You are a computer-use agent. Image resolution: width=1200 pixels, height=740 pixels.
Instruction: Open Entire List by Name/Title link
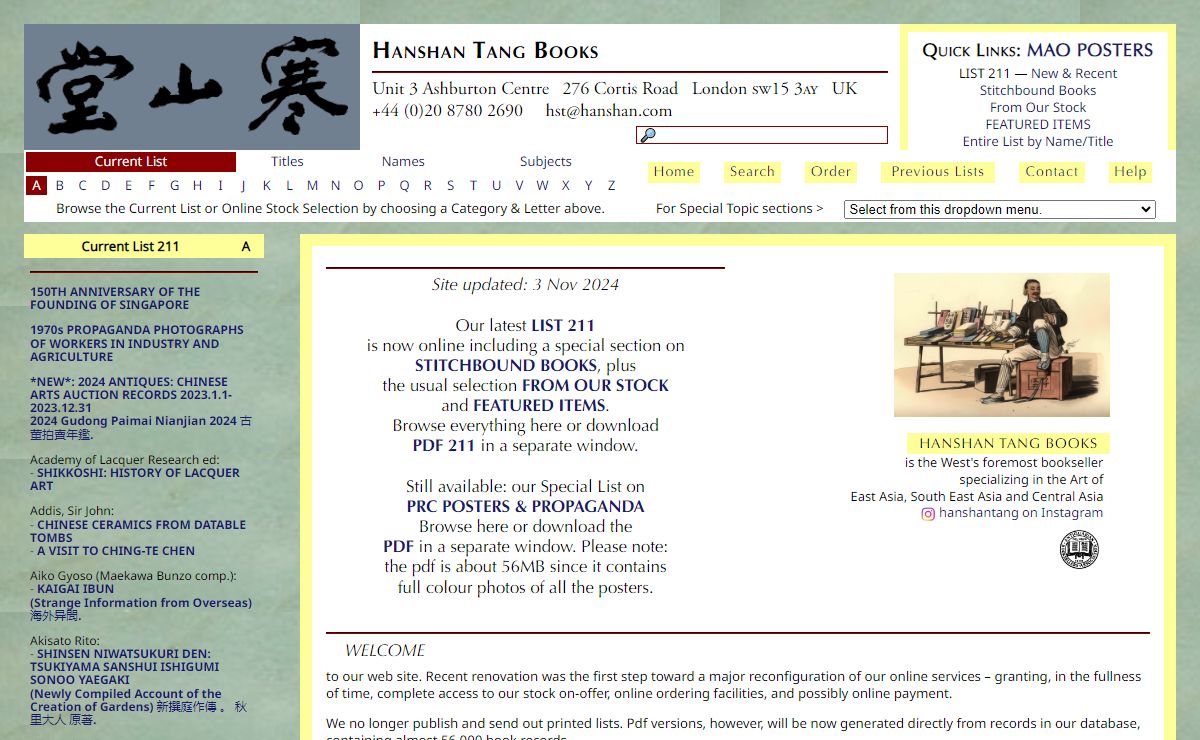coord(1038,141)
